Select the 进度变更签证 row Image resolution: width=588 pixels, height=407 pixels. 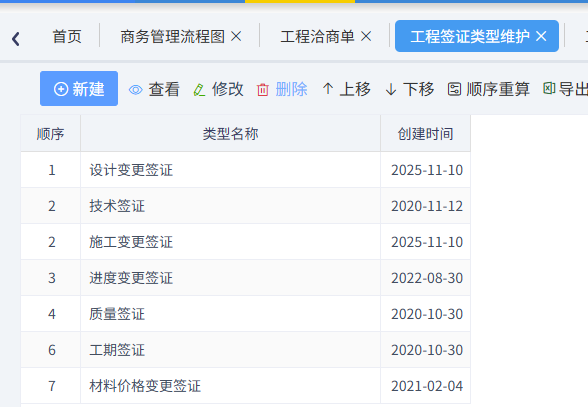pos(246,278)
